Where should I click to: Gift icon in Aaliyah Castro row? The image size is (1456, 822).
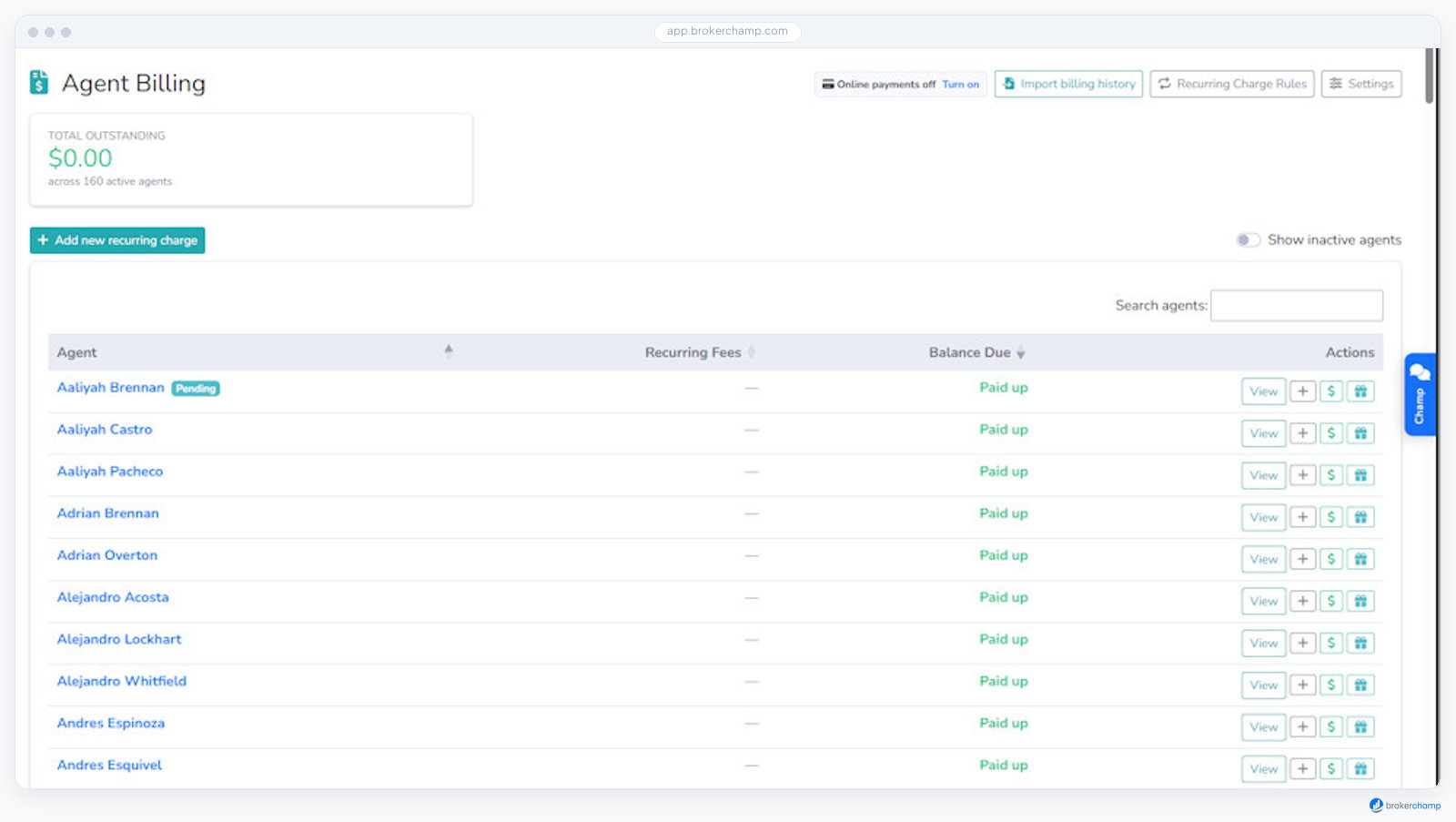(x=1360, y=433)
